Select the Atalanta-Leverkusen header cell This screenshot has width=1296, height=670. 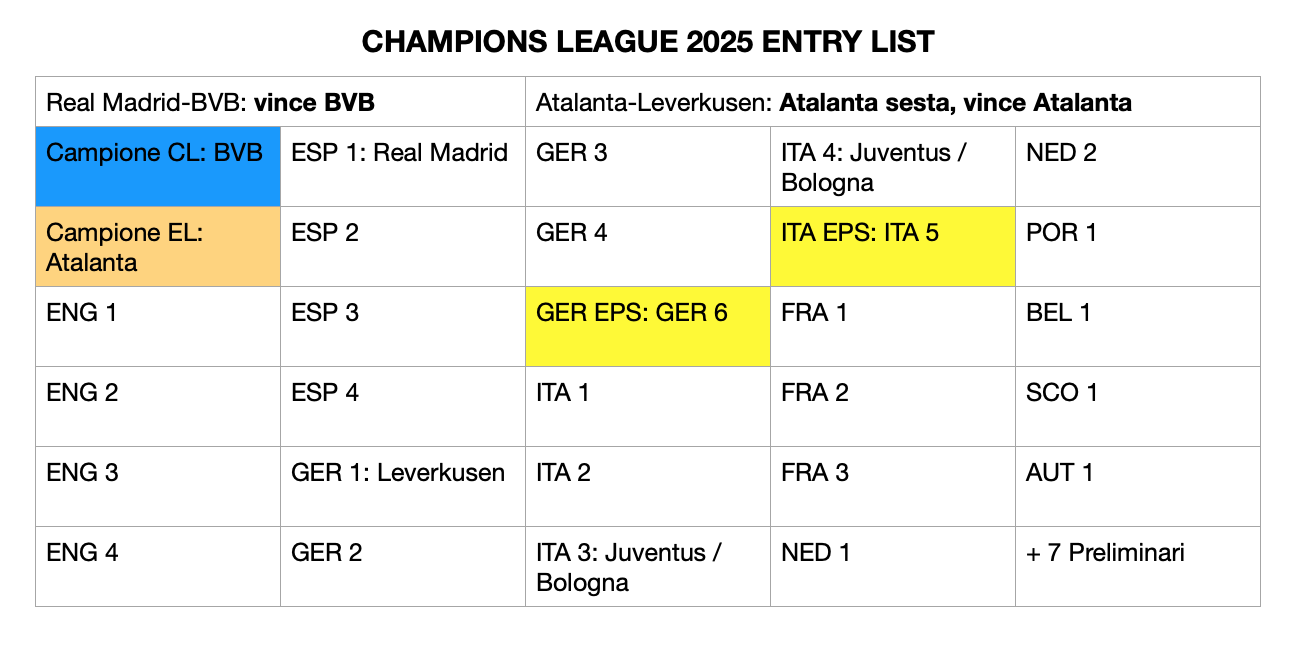pos(893,102)
